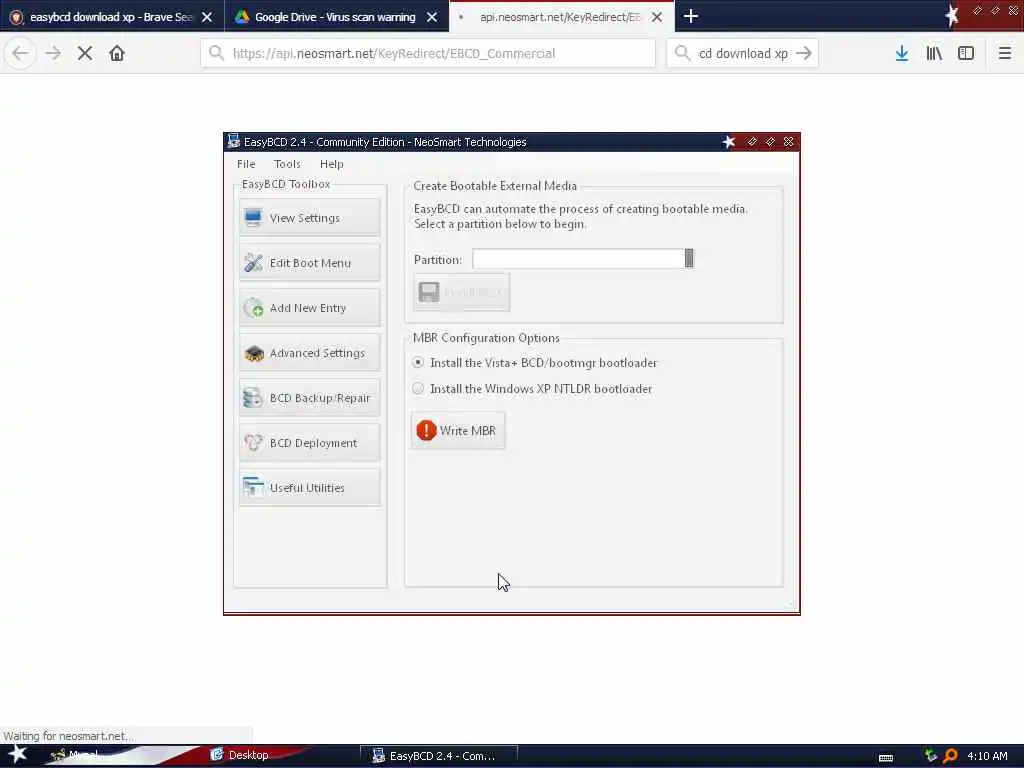Expand the Partition dropdown arrow
The image size is (1024, 768).
pyautogui.click(x=689, y=259)
